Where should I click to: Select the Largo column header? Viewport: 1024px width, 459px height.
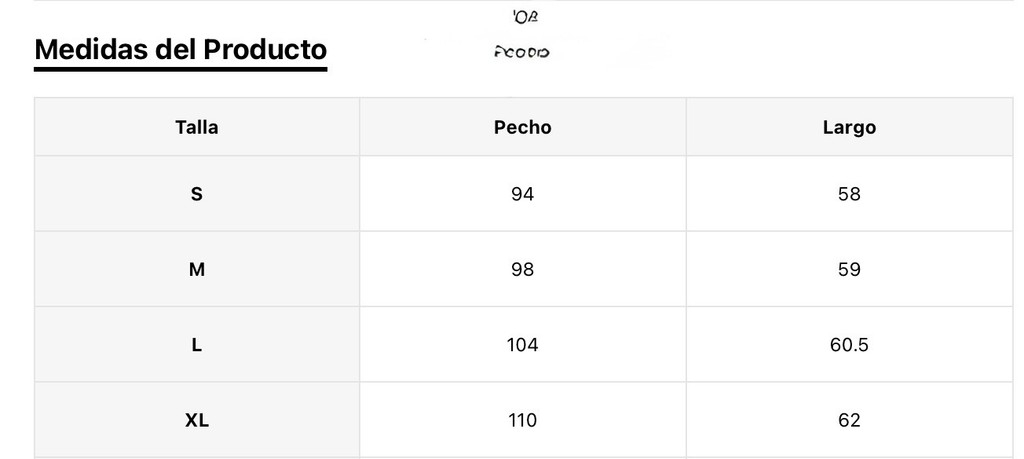pos(849,127)
